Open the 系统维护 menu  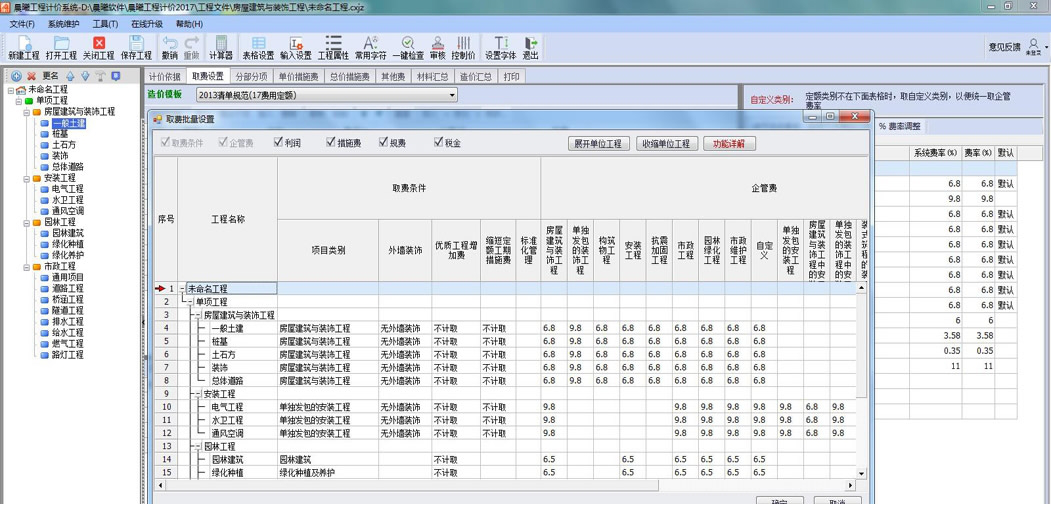click(63, 23)
